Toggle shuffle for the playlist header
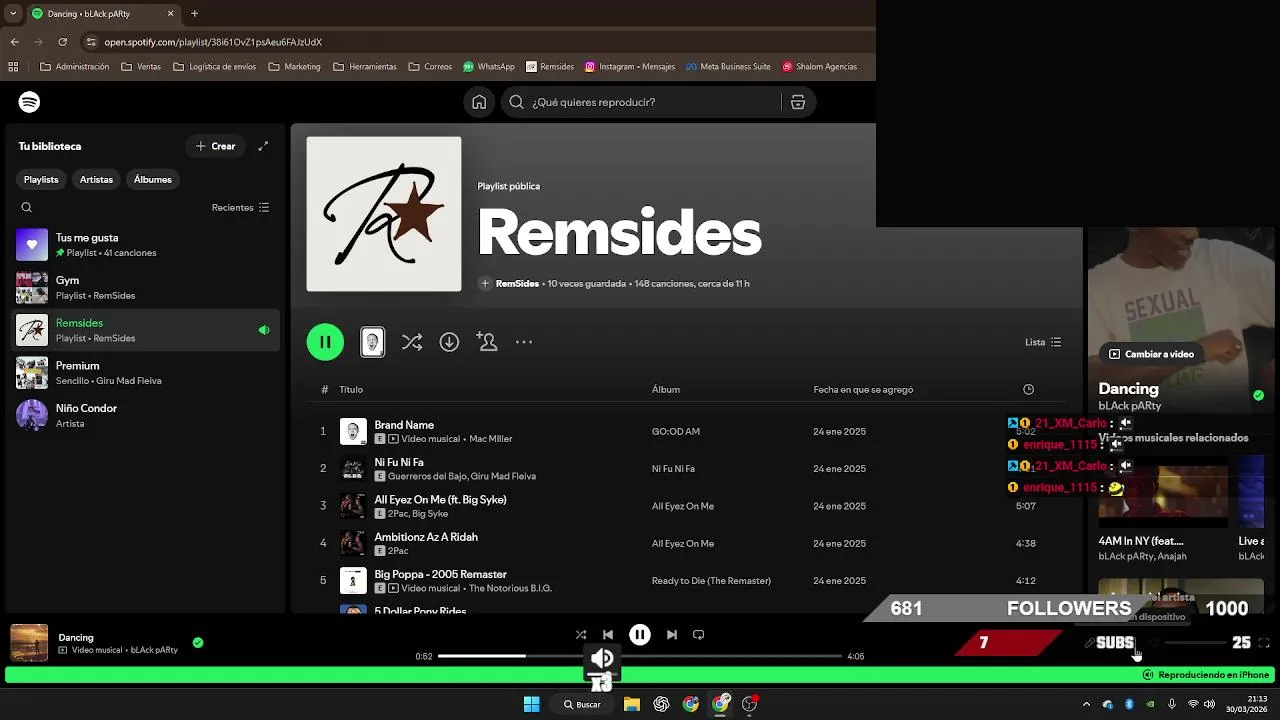1280x720 pixels. point(411,342)
